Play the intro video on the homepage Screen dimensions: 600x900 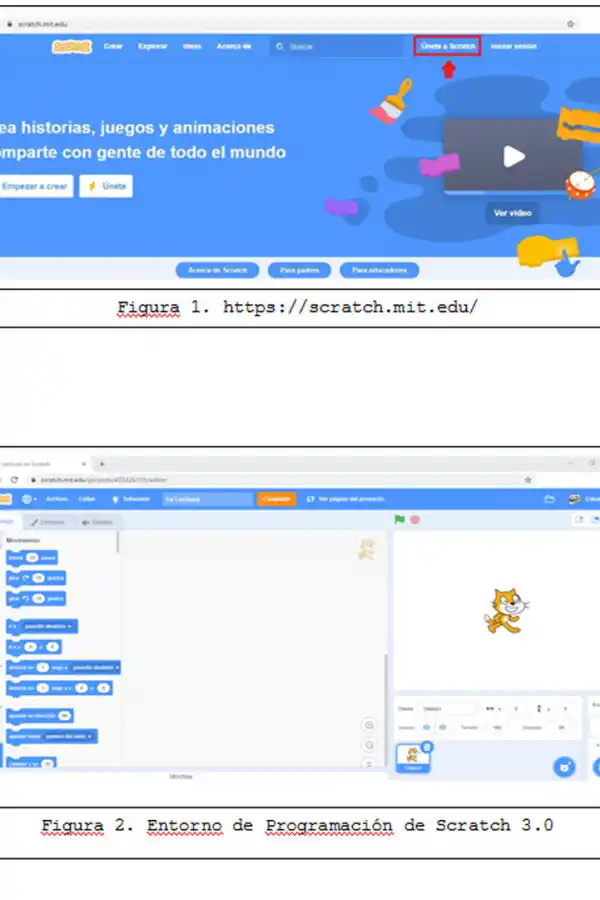[513, 156]
